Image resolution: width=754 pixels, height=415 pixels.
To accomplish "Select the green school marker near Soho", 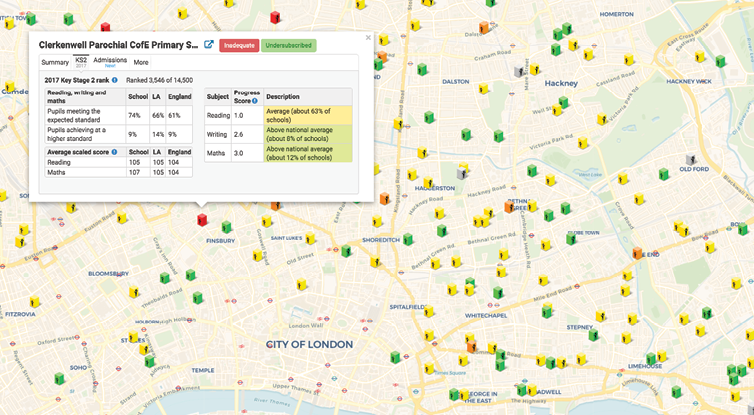I will pos(59,377).
